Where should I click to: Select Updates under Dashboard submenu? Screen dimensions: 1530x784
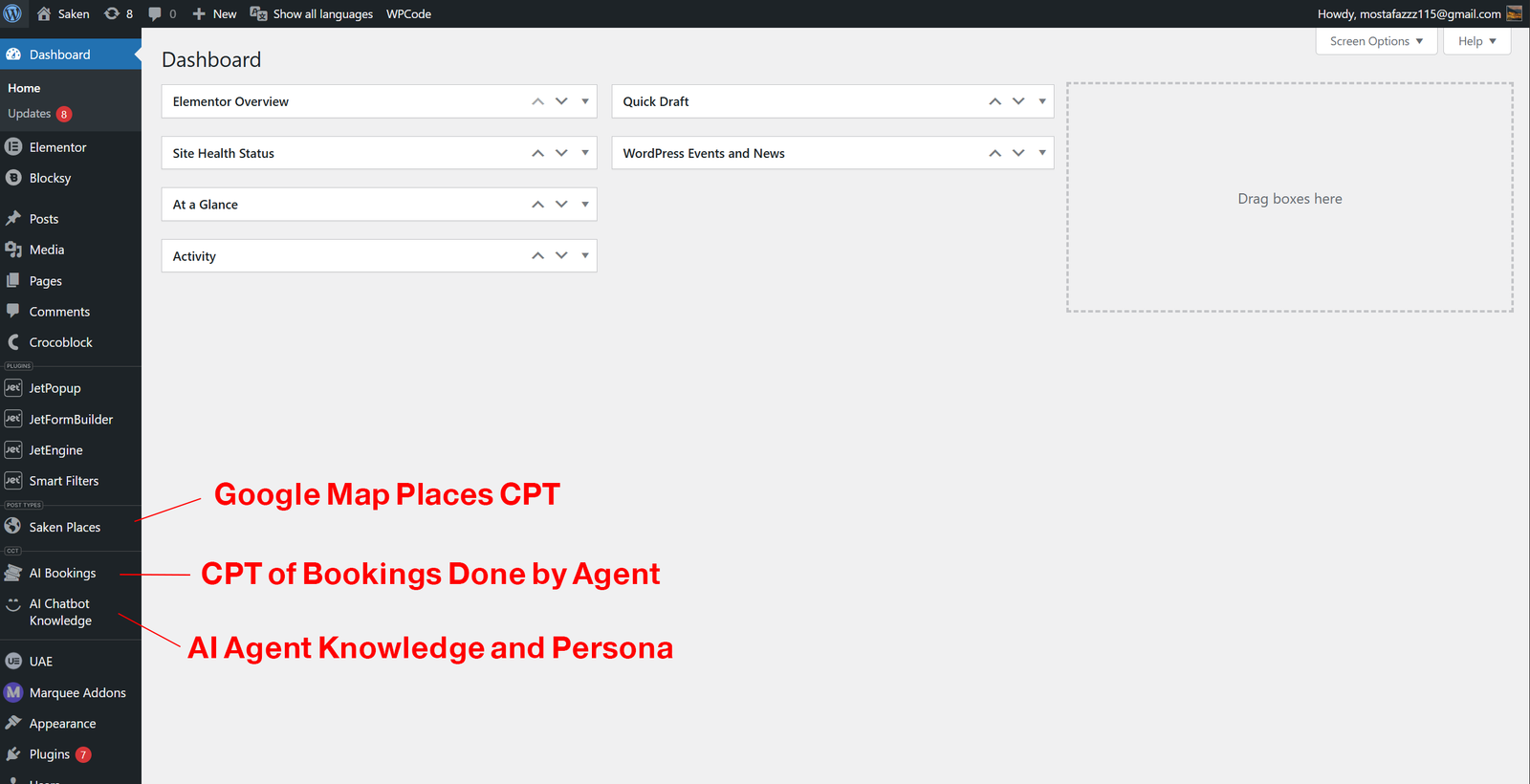point(30,114)
